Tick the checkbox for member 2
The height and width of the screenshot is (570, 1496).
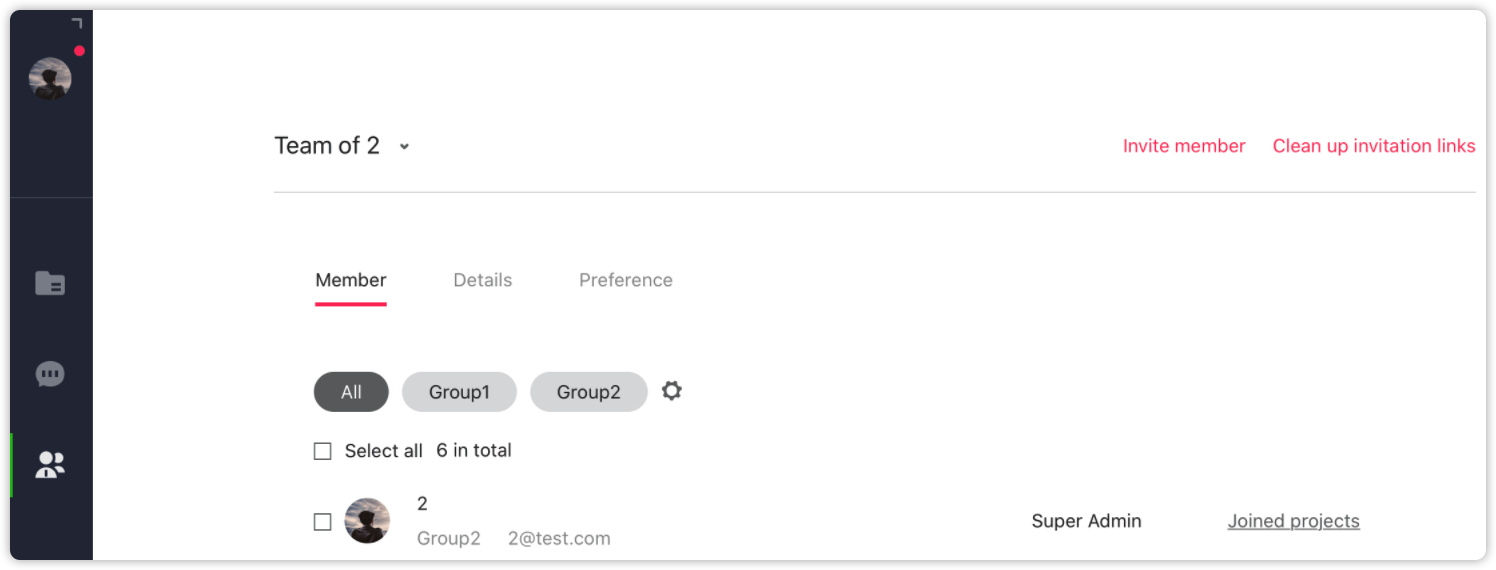pos(322,522)
